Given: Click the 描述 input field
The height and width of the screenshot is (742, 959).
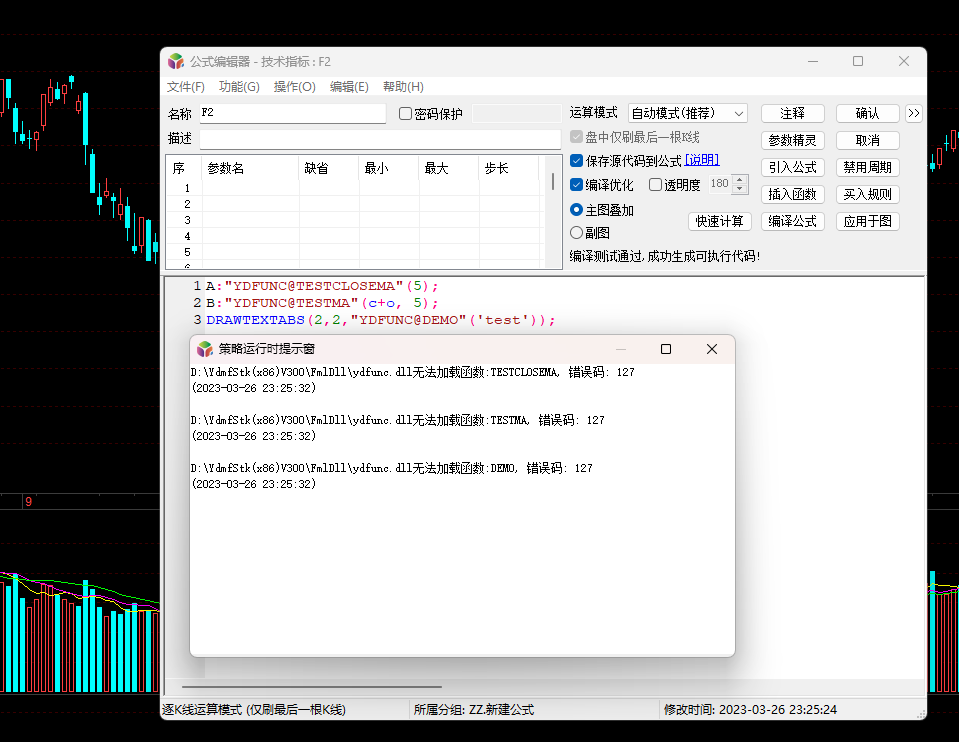Looking at the screenshot, I should tap(380, 139).
